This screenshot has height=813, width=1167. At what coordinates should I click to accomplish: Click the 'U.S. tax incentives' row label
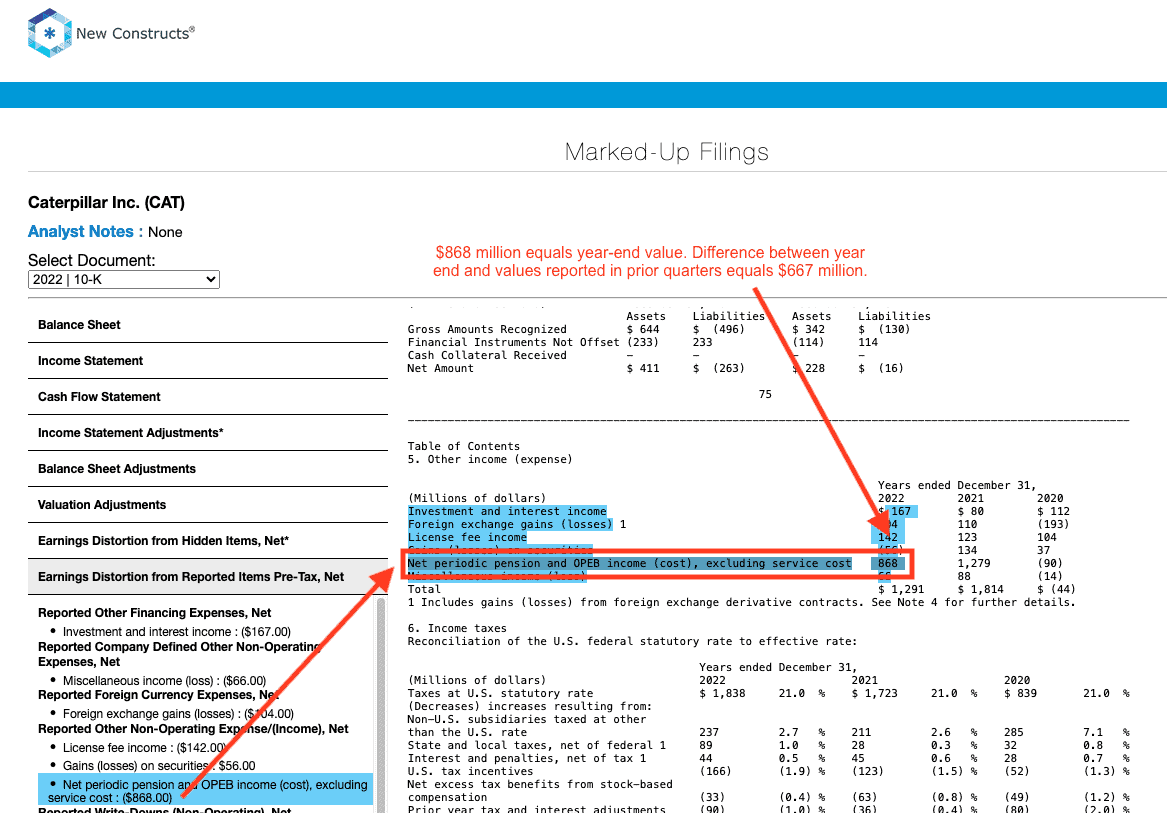click(470, 771)
